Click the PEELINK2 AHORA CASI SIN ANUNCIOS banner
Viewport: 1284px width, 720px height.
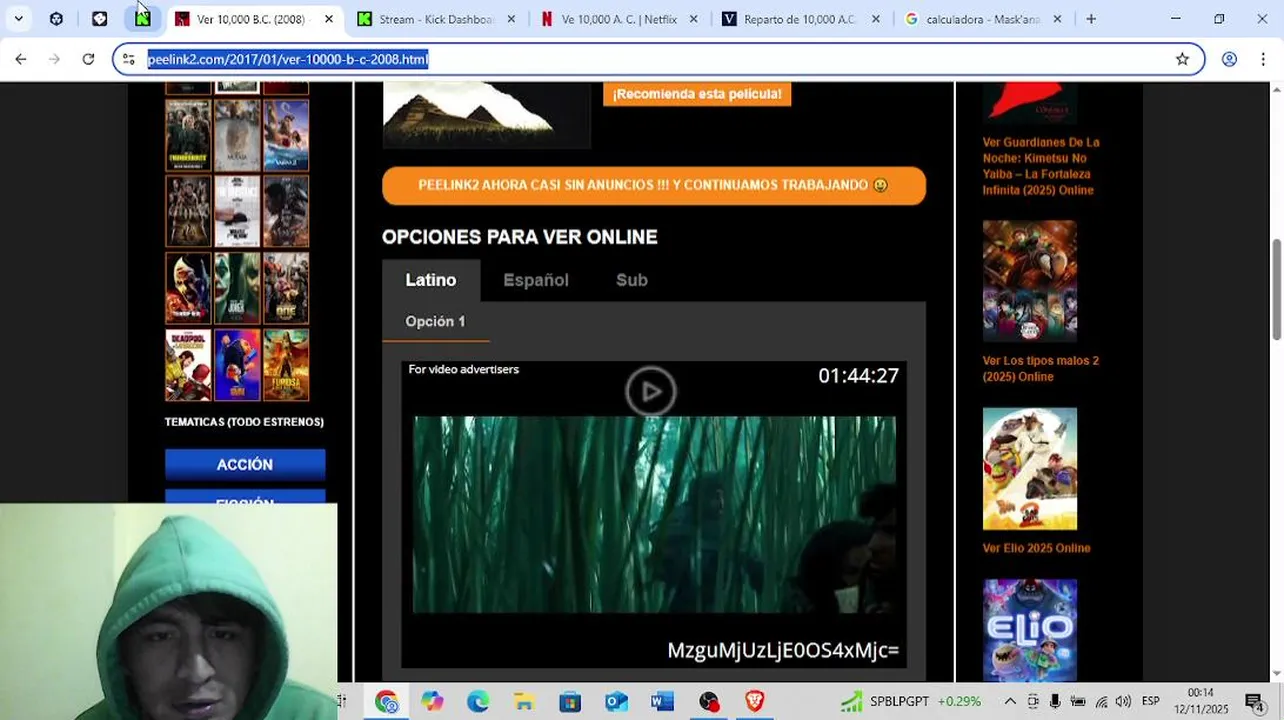[654, 185]
